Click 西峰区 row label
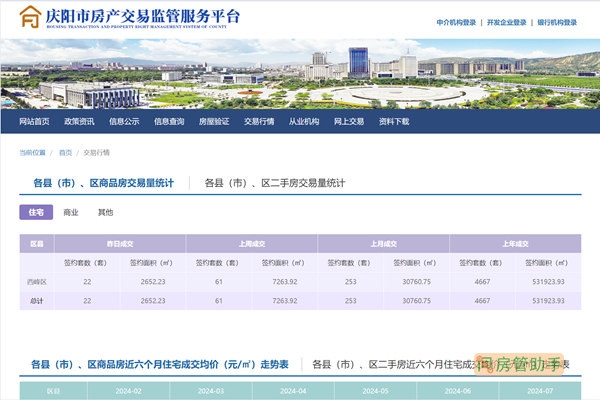 coord(37,282)
